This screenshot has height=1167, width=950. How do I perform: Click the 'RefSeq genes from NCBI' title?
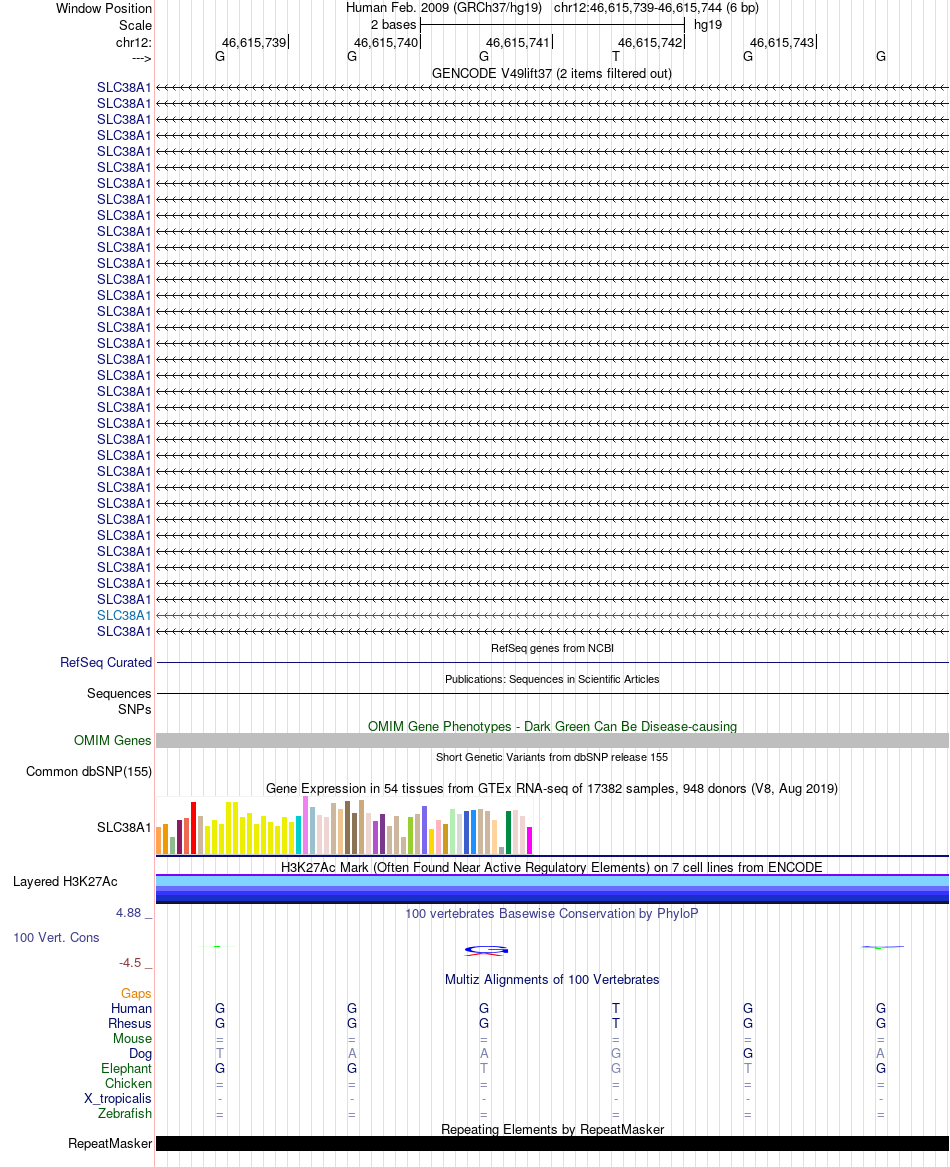[x=552, y=648]
